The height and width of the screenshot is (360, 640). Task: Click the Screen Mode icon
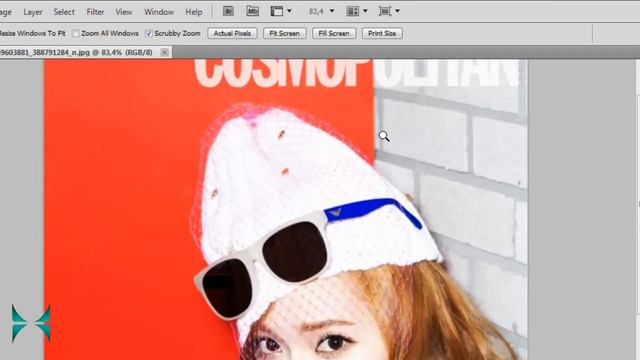[384, 11]
